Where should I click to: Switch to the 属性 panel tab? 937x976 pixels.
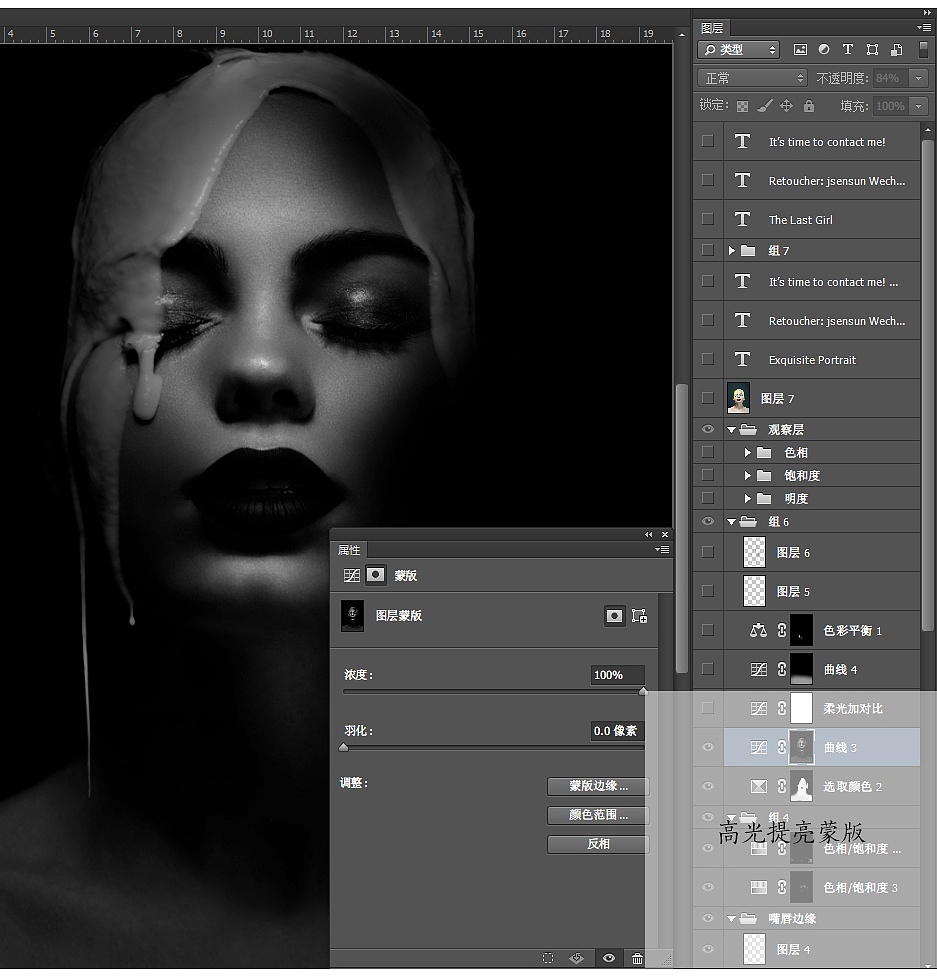(x=349, y=550)
